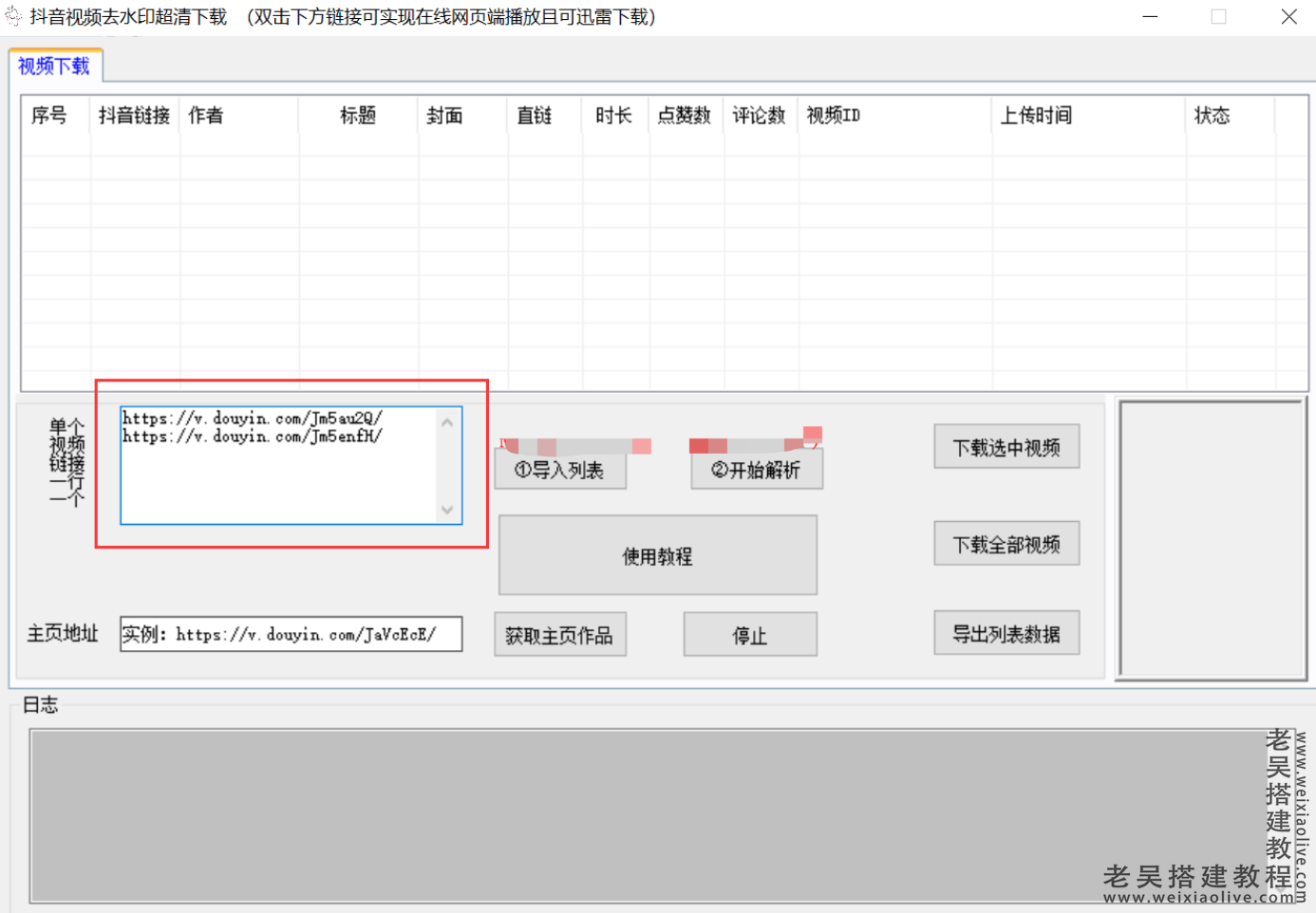1316x913 pixels.
Task: Close the application window
Action: coord(1288,16)
